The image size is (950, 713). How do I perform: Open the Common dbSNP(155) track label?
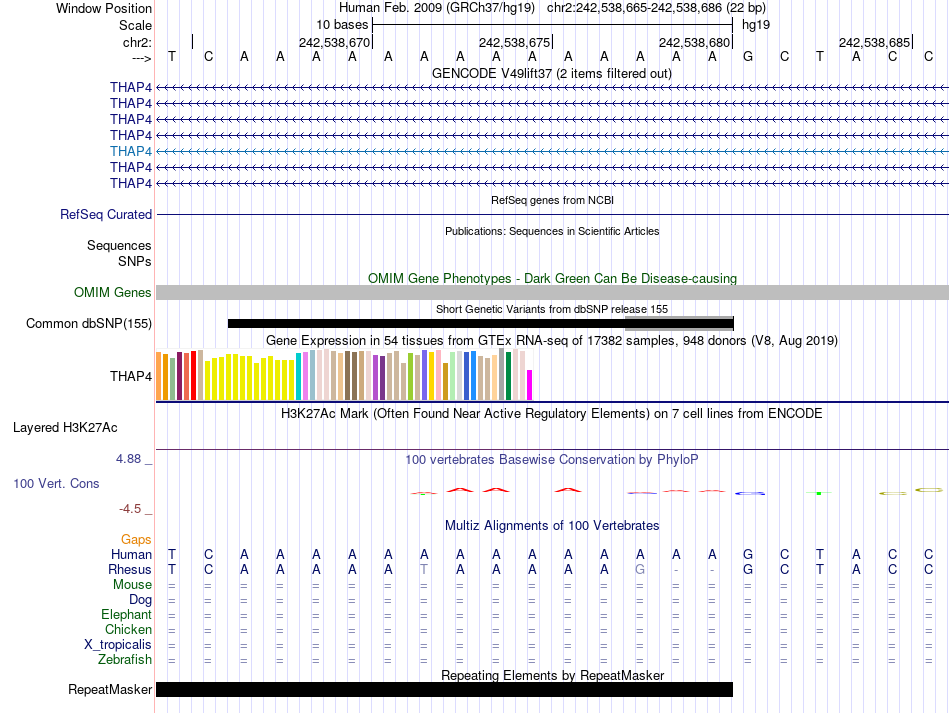click(89, 323)
